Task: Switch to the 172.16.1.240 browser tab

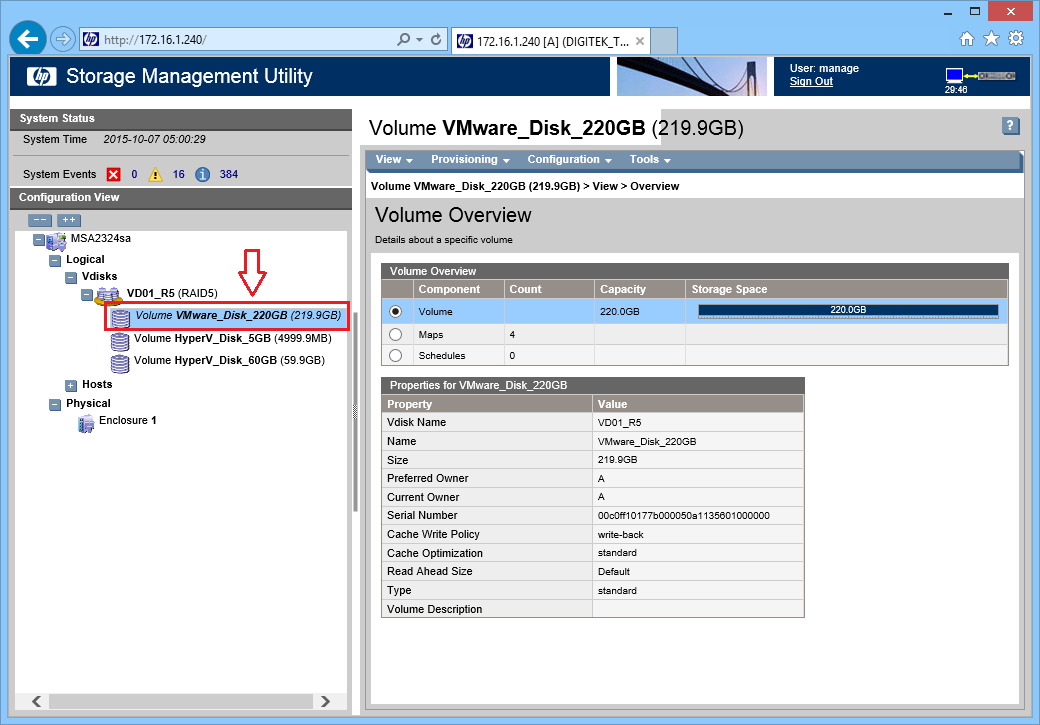Action: click(552, 41)
